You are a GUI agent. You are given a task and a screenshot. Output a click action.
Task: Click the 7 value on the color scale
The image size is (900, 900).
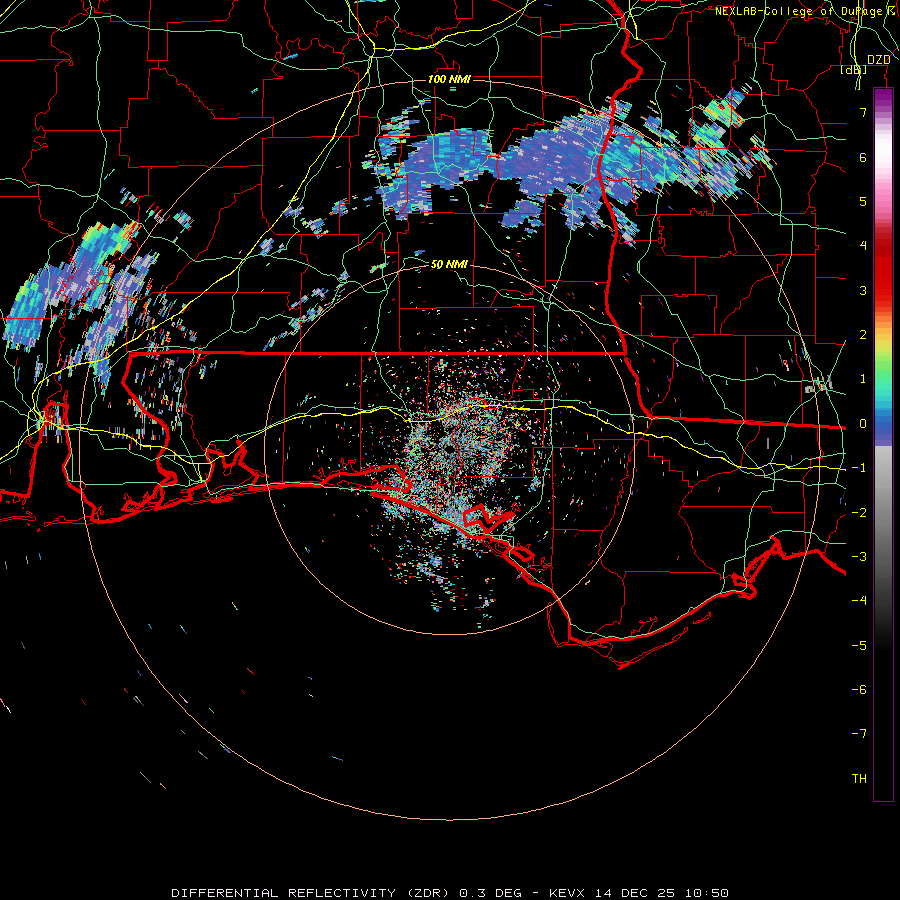pos(863,112)
